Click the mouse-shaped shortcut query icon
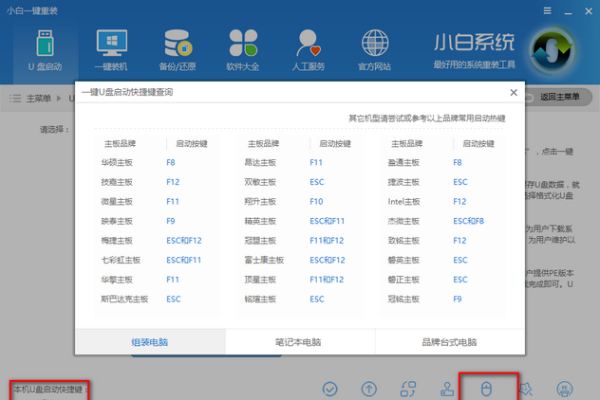The width and height of the screenshot is (600, 400). [486, 389]
